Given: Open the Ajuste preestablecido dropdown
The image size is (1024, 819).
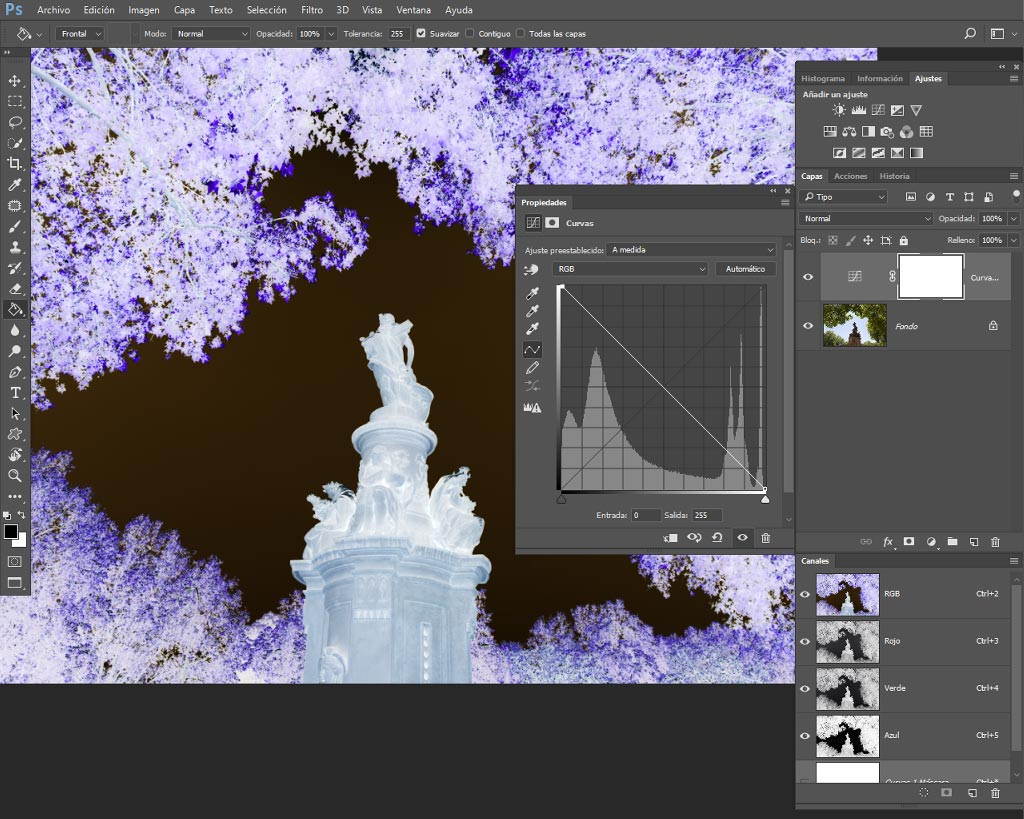Looking at the screenshot, I should (x=691, y=250).
